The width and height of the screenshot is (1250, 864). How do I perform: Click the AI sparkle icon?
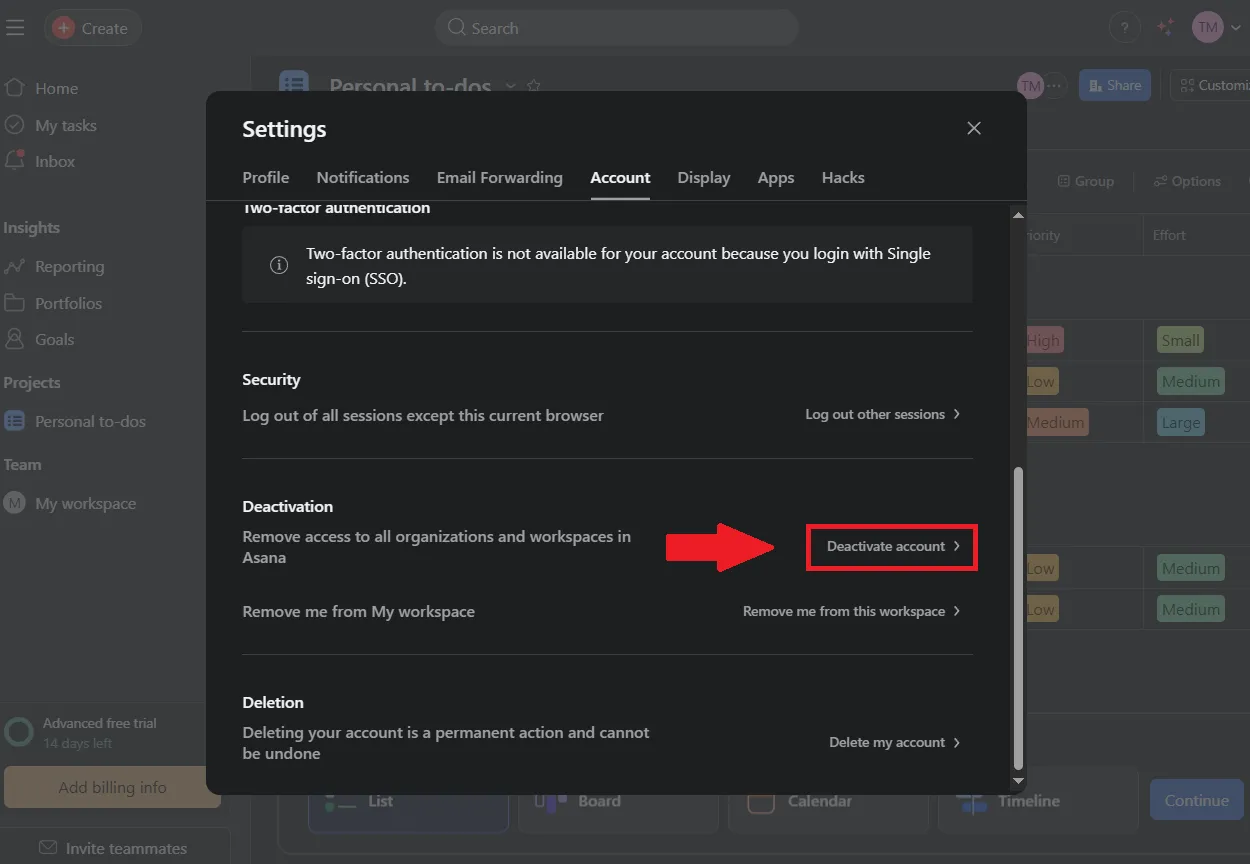[x=1165, y=28]
